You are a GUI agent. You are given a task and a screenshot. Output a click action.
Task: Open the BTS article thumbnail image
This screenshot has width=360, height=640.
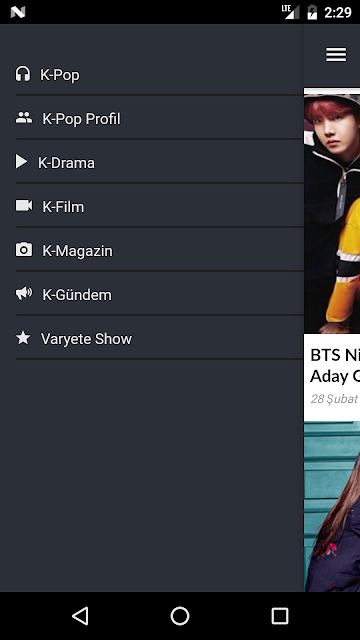[332, 214]
